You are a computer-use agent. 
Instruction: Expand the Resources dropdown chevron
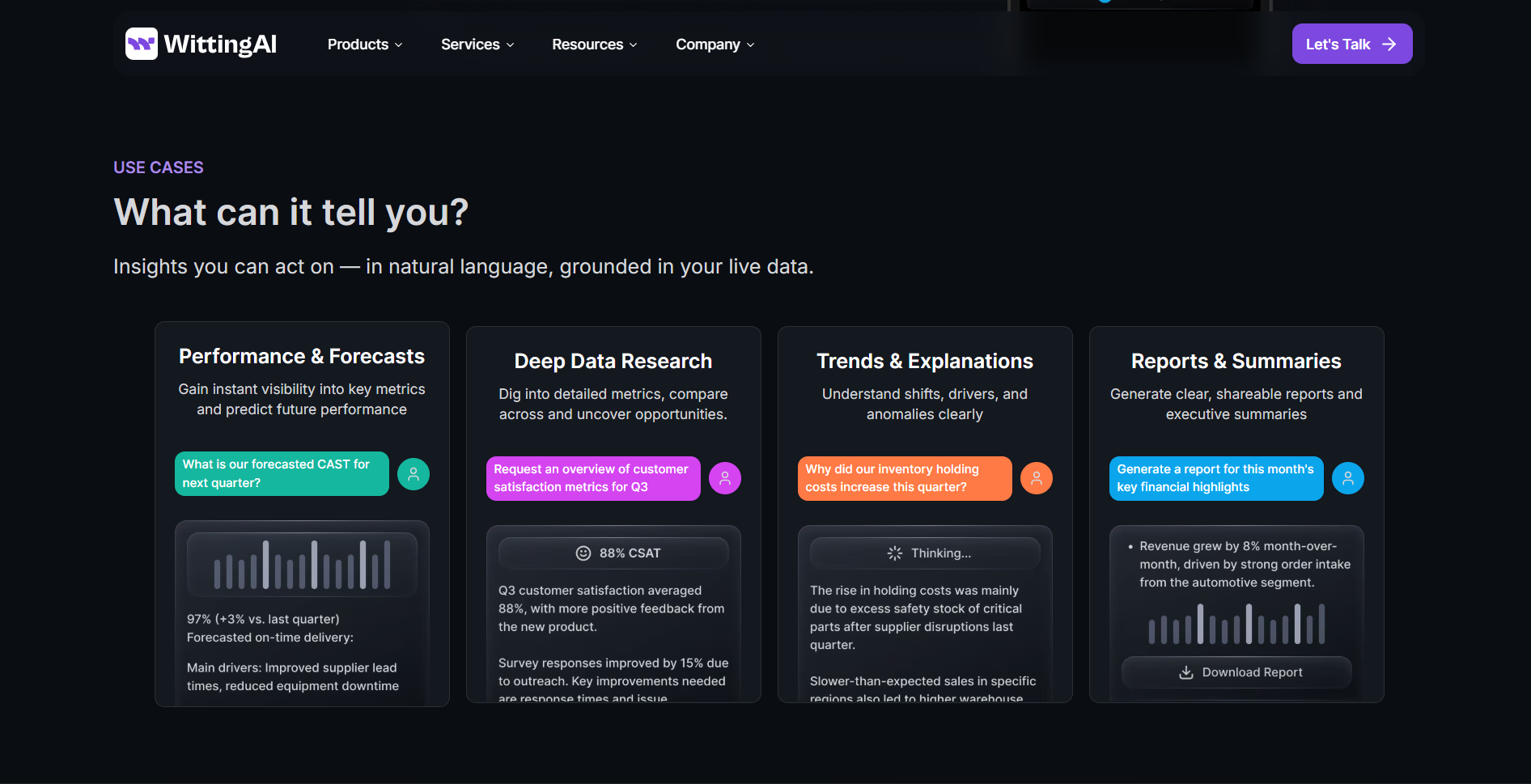(634, 45)
